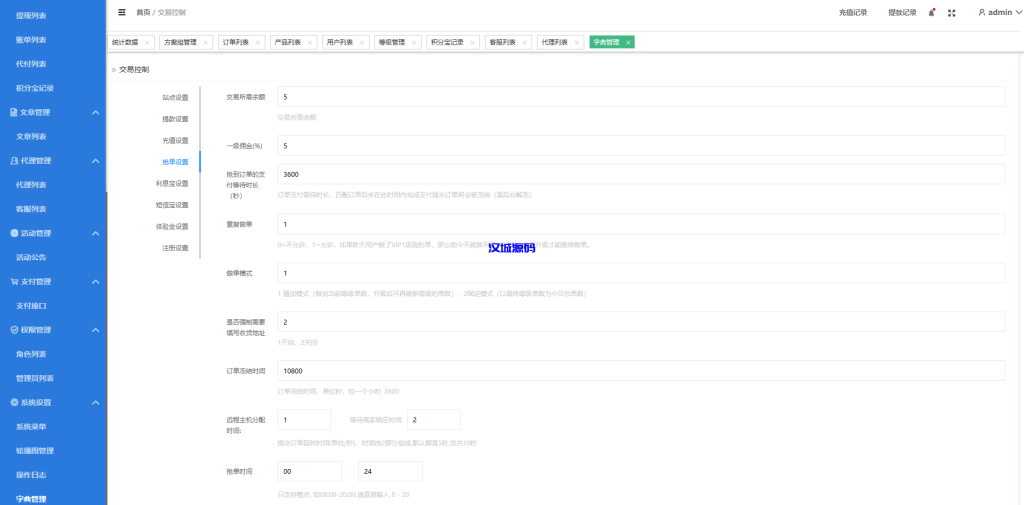Open 充值记录 link in header

853,12
